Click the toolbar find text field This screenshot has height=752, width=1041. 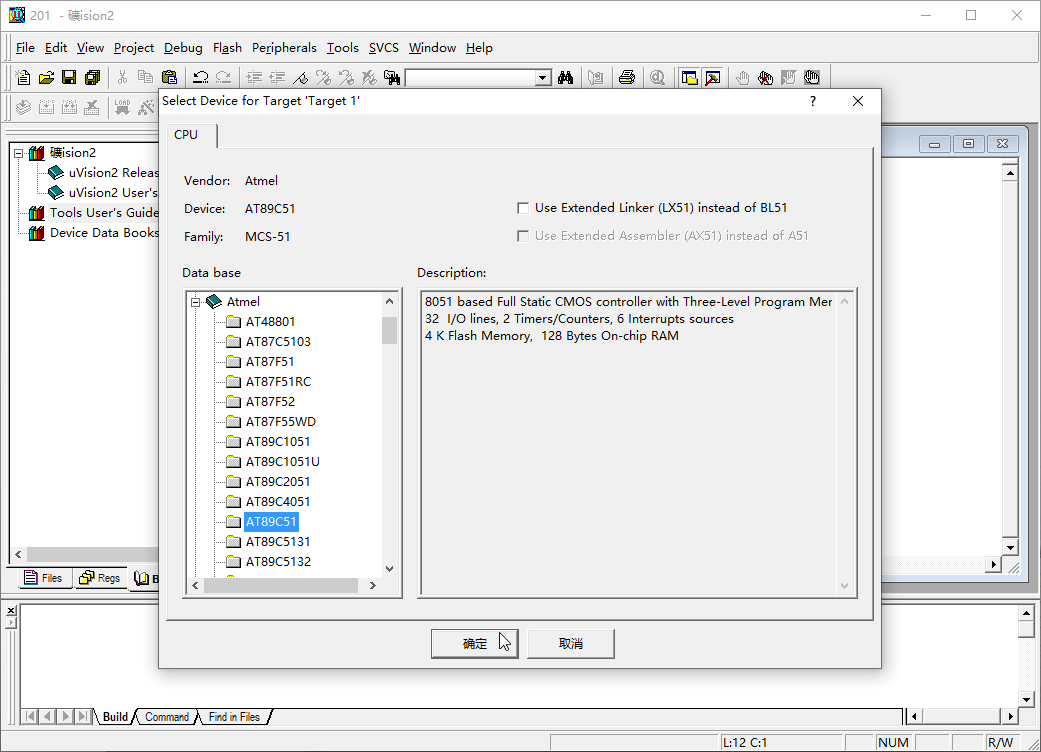pos(471,78)
